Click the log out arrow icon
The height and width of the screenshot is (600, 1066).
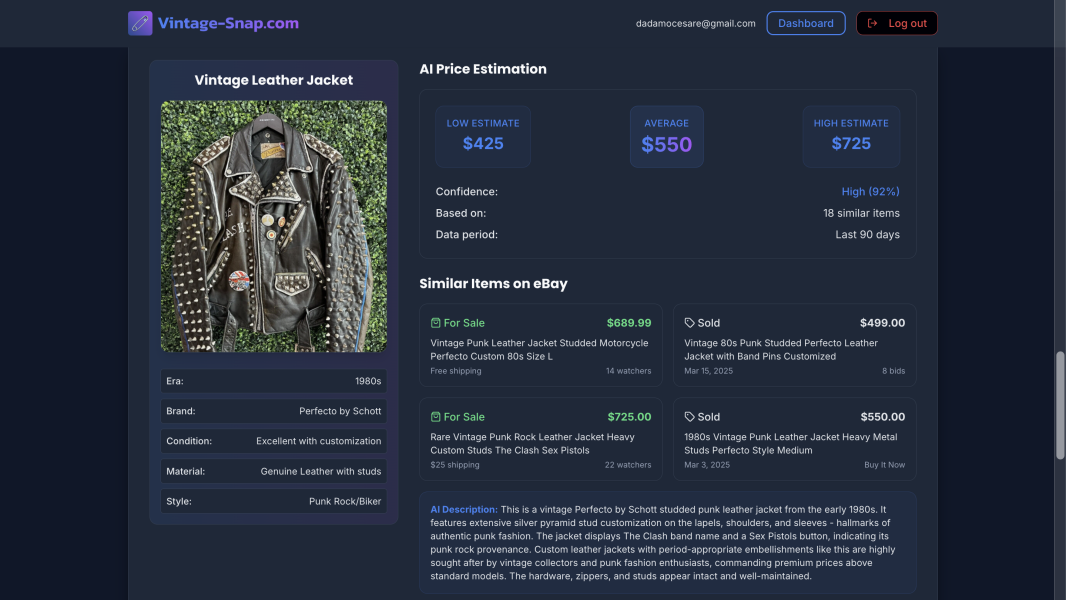point(872,23)
